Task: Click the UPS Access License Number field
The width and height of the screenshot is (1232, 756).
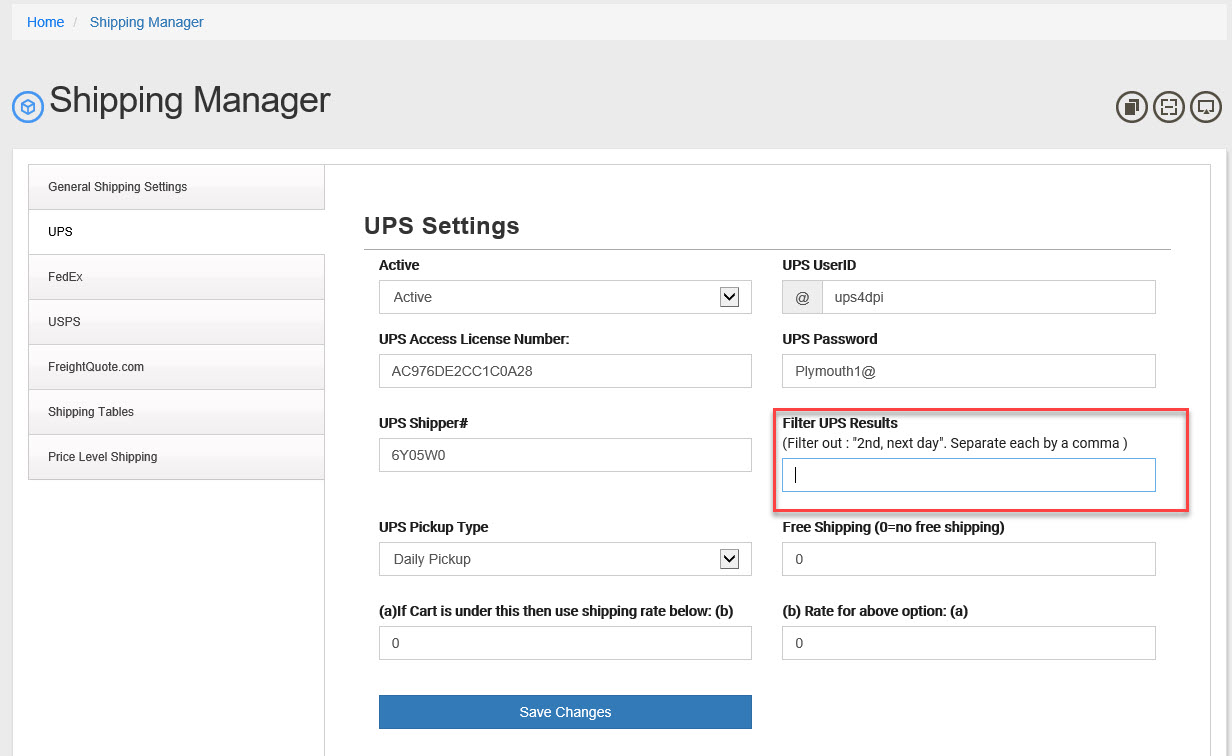Action: (x=565, y=371)
